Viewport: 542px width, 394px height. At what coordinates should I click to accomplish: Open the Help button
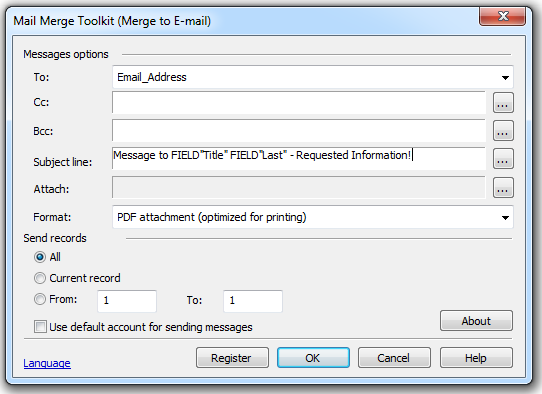(476, 358)
